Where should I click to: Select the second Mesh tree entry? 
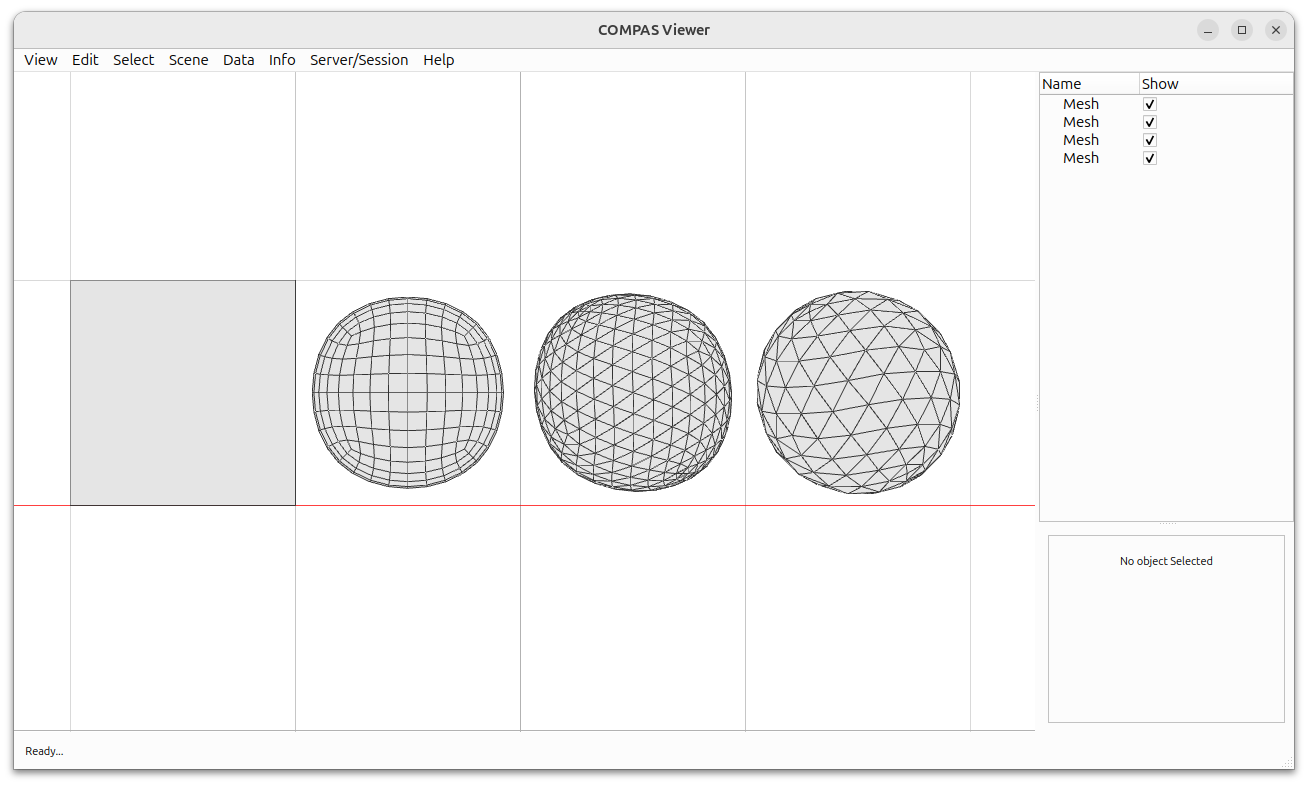(1081, 121)
